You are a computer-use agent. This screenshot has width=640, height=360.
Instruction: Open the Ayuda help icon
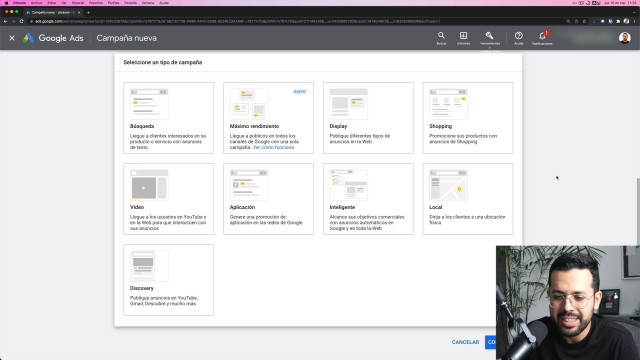pyautogui.click(x=518, y=38)
